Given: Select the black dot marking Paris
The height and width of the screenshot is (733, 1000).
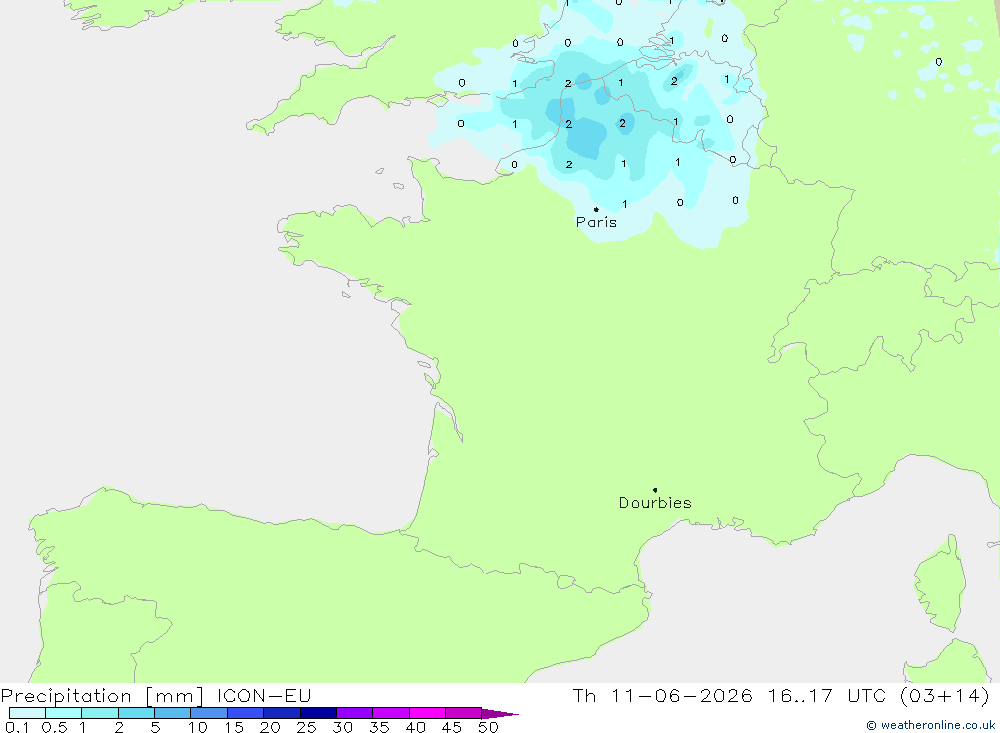Looking at the screenshot, I should coord(596,209).
